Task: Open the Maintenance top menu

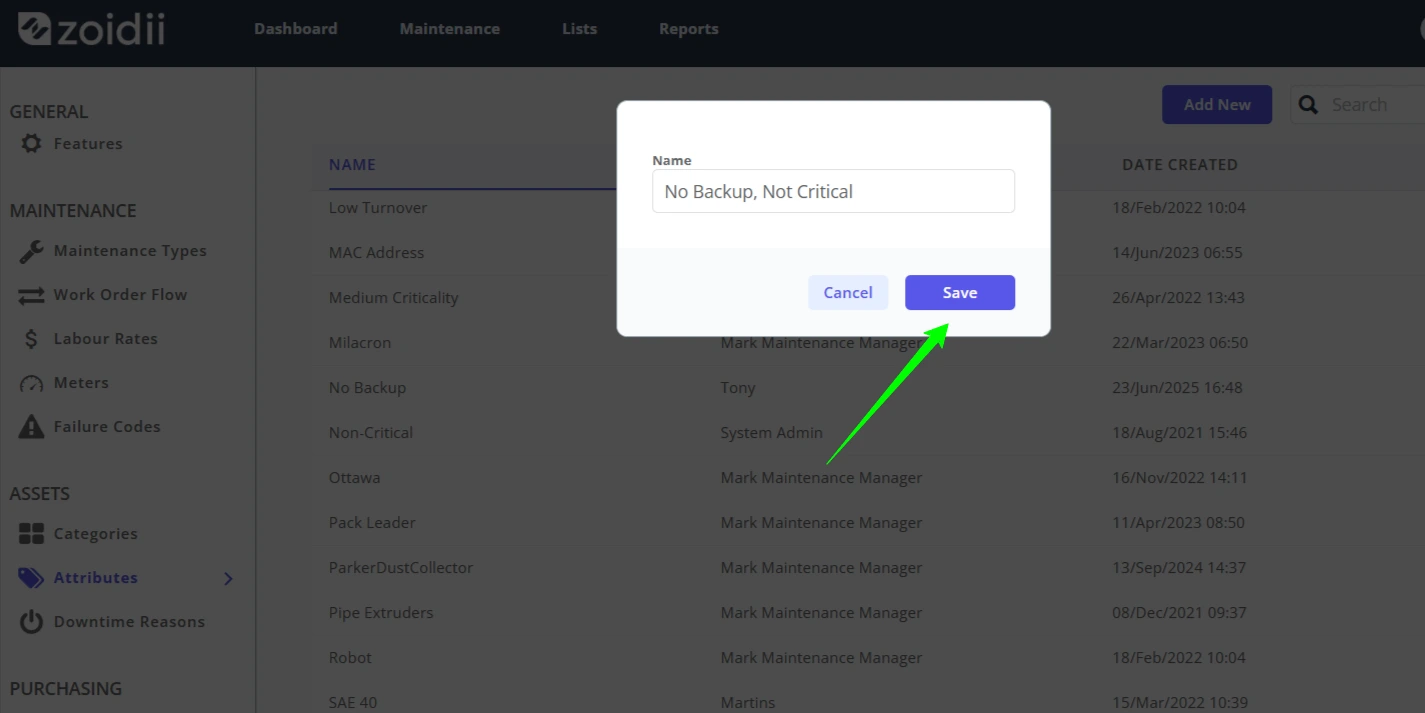Action: (x=450, y=29)
